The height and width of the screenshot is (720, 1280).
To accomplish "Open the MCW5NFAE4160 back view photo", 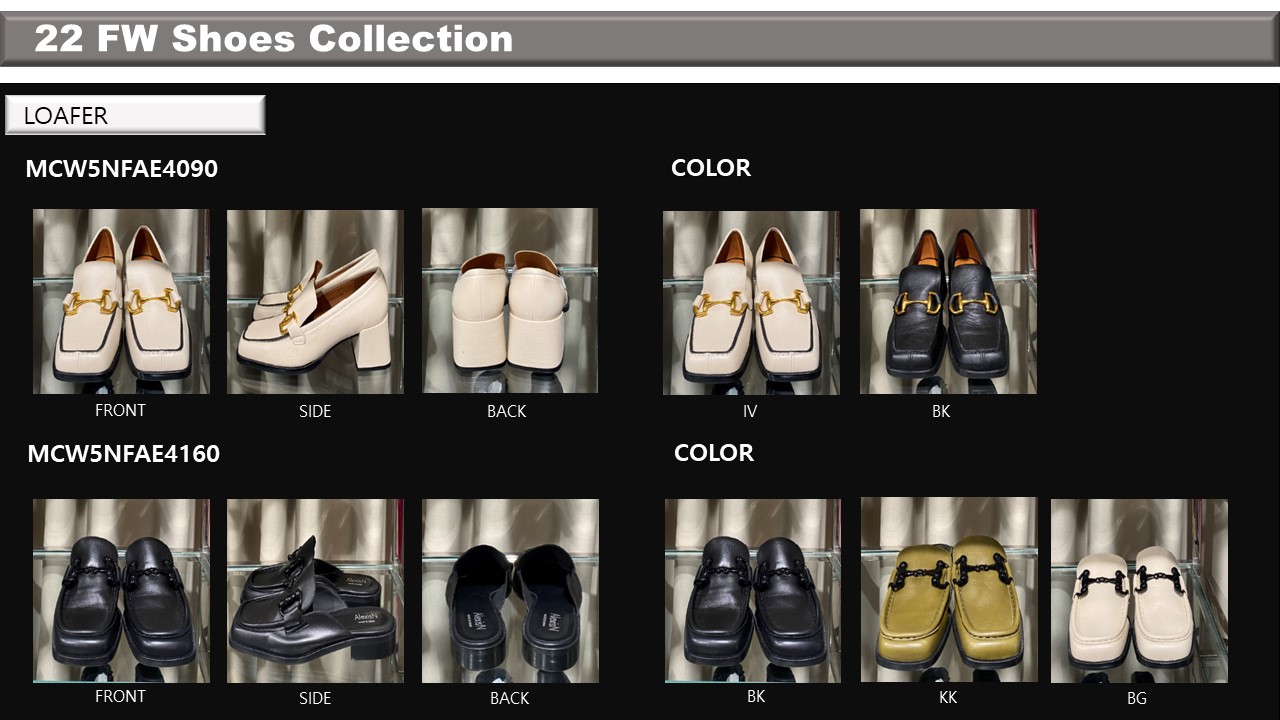I will [x=510, y=591].
